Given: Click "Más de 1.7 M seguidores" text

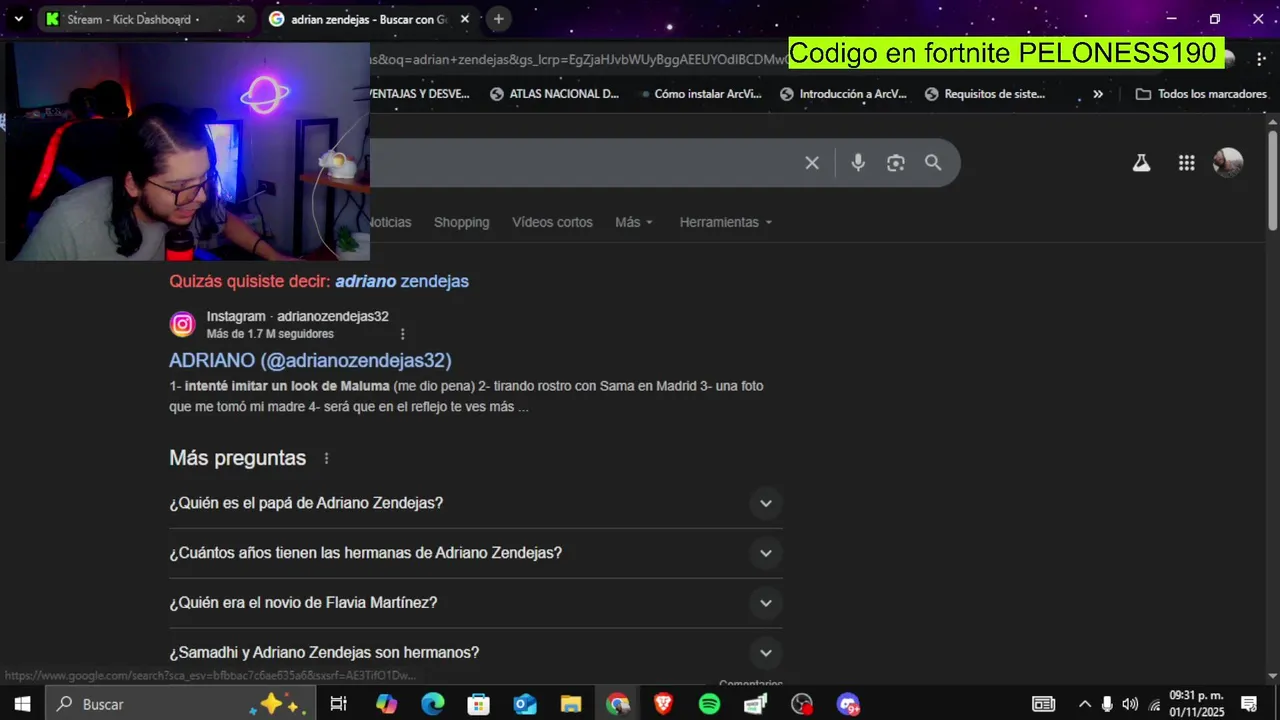Looking at the screenshot, I should [x=270, y=334].
